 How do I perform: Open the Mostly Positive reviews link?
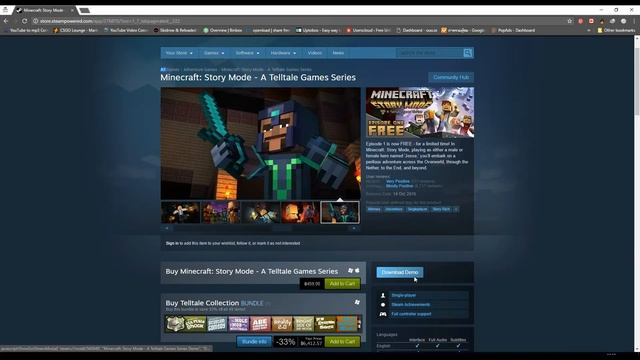click(399, 186)
